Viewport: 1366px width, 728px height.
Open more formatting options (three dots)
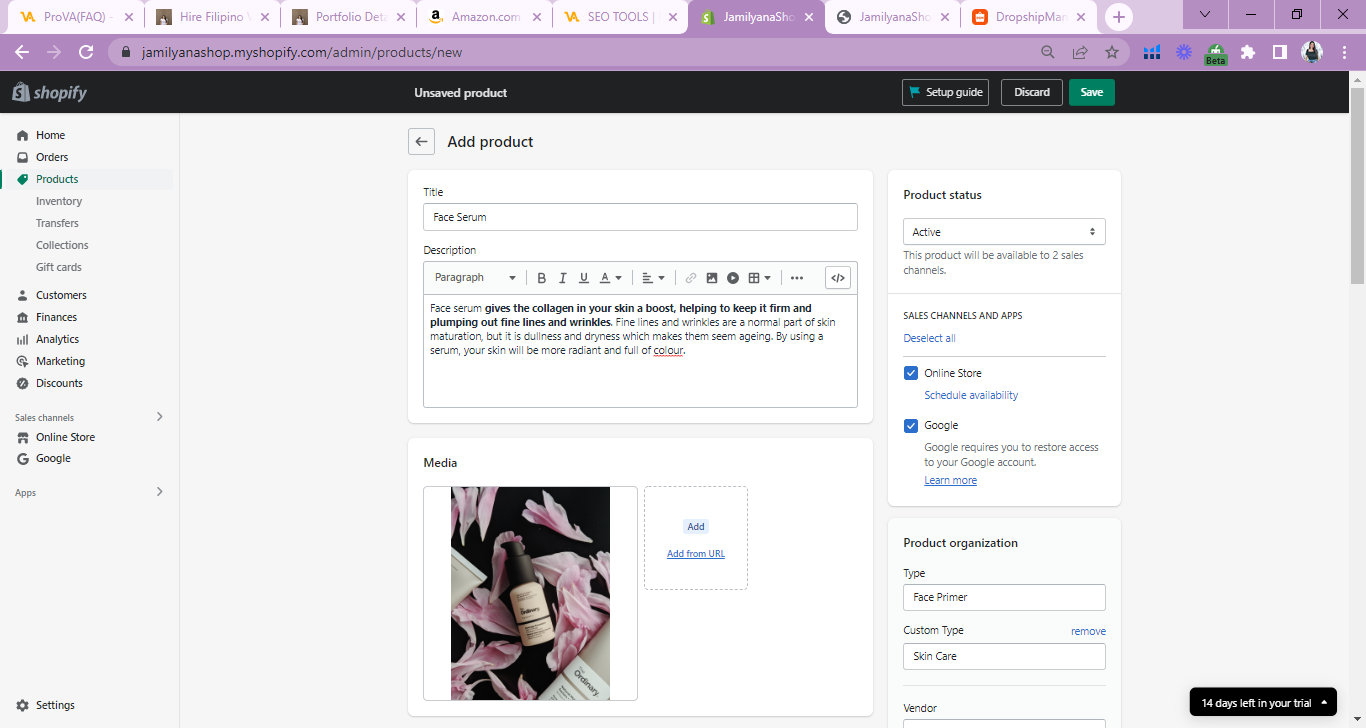click(x=797, y=278)
